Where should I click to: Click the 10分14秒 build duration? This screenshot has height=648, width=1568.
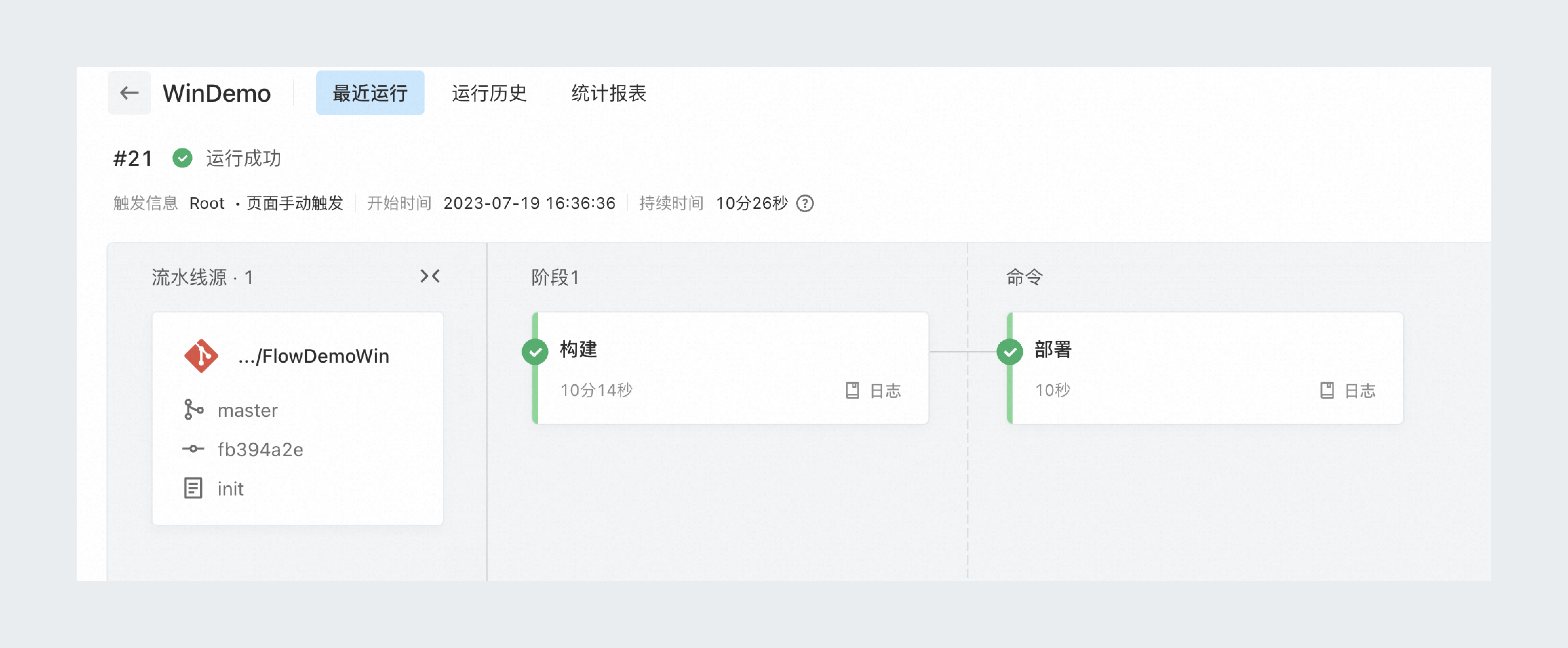coord(596,390)
